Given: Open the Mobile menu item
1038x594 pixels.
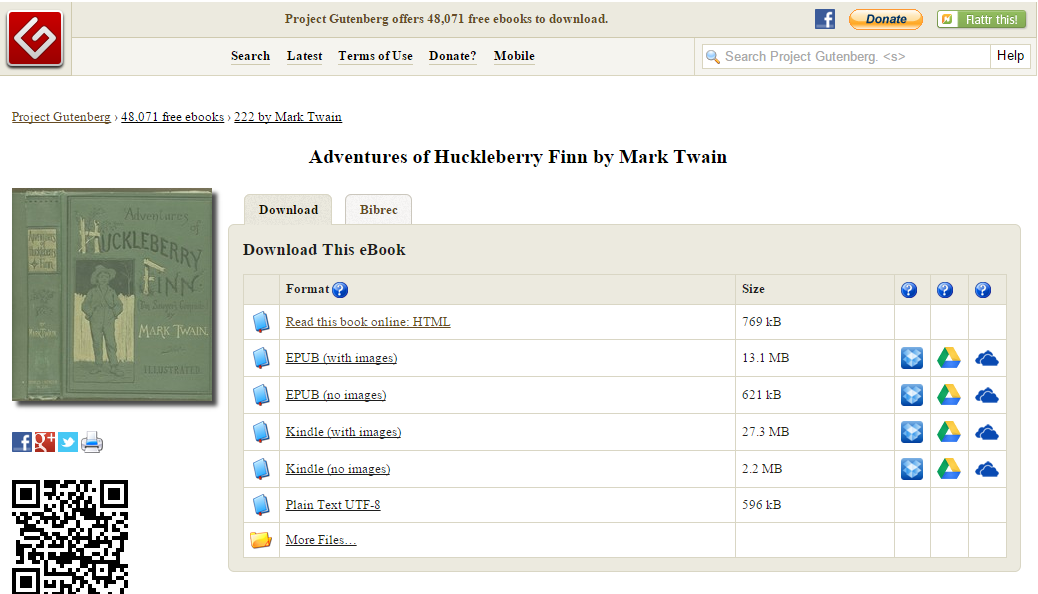Looking at the screenshot, I should [x=514, y=56].
